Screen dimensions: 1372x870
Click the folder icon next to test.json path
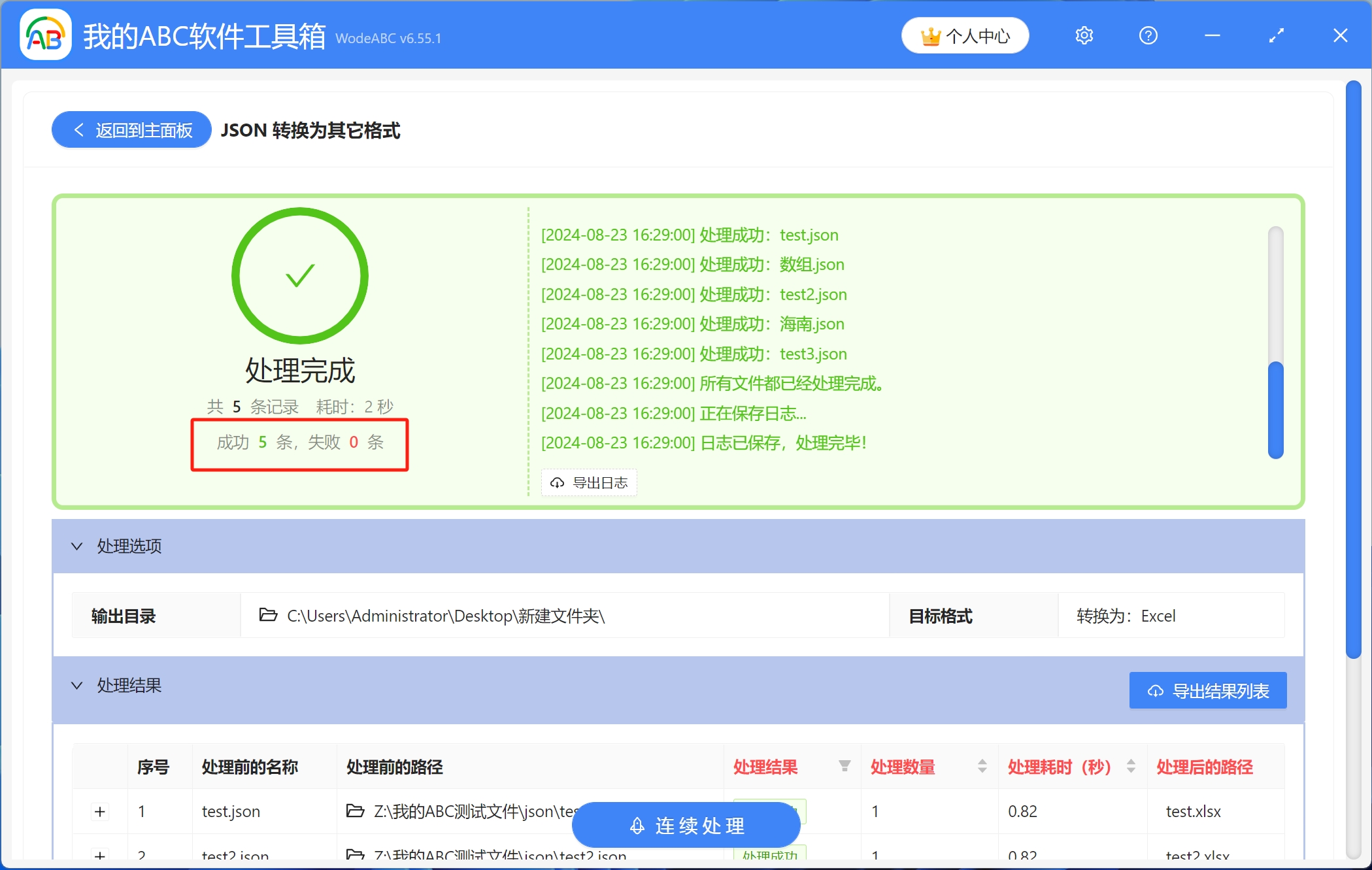[x=354, y=811]
